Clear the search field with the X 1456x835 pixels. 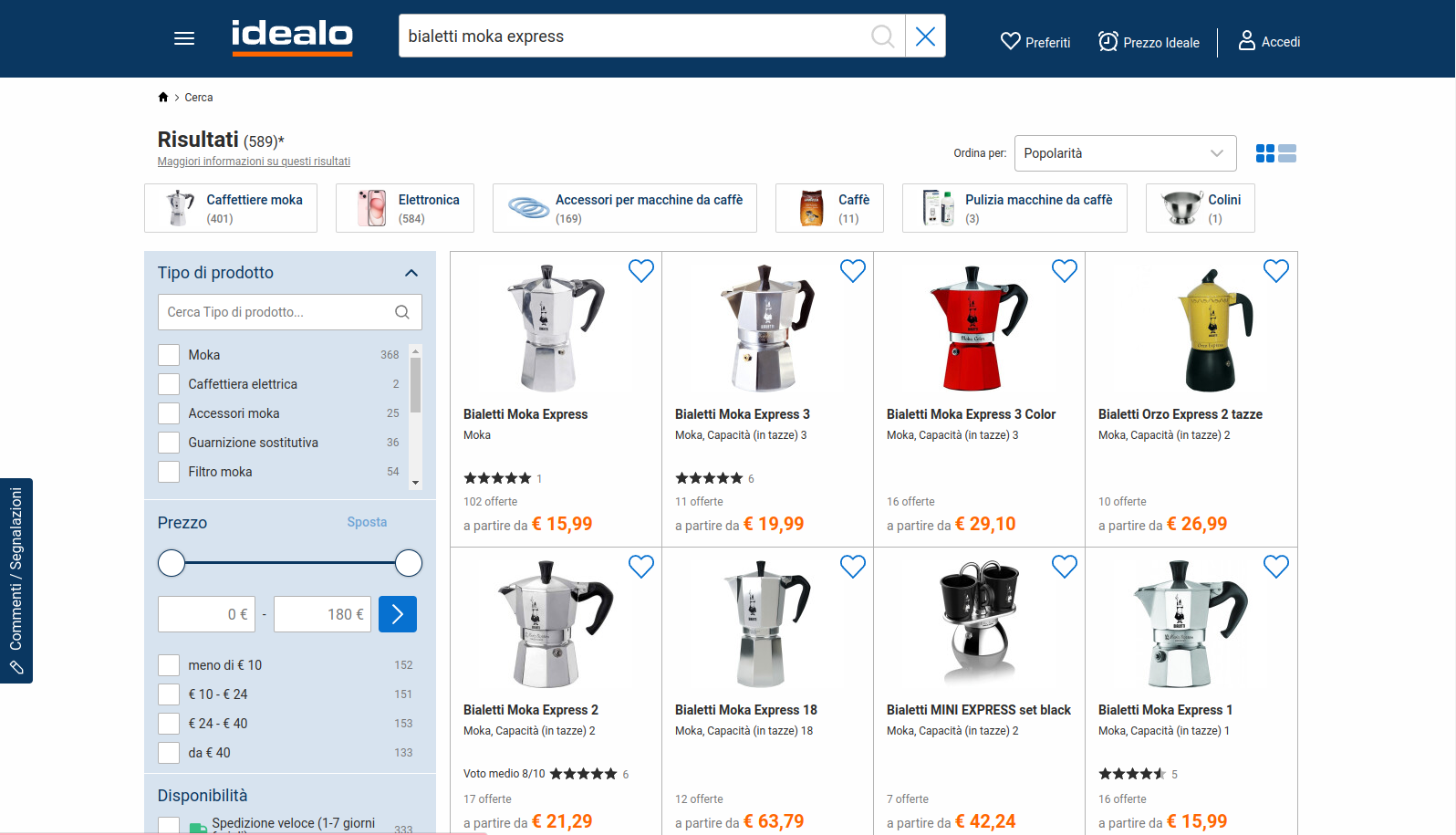tap(925, 37)
